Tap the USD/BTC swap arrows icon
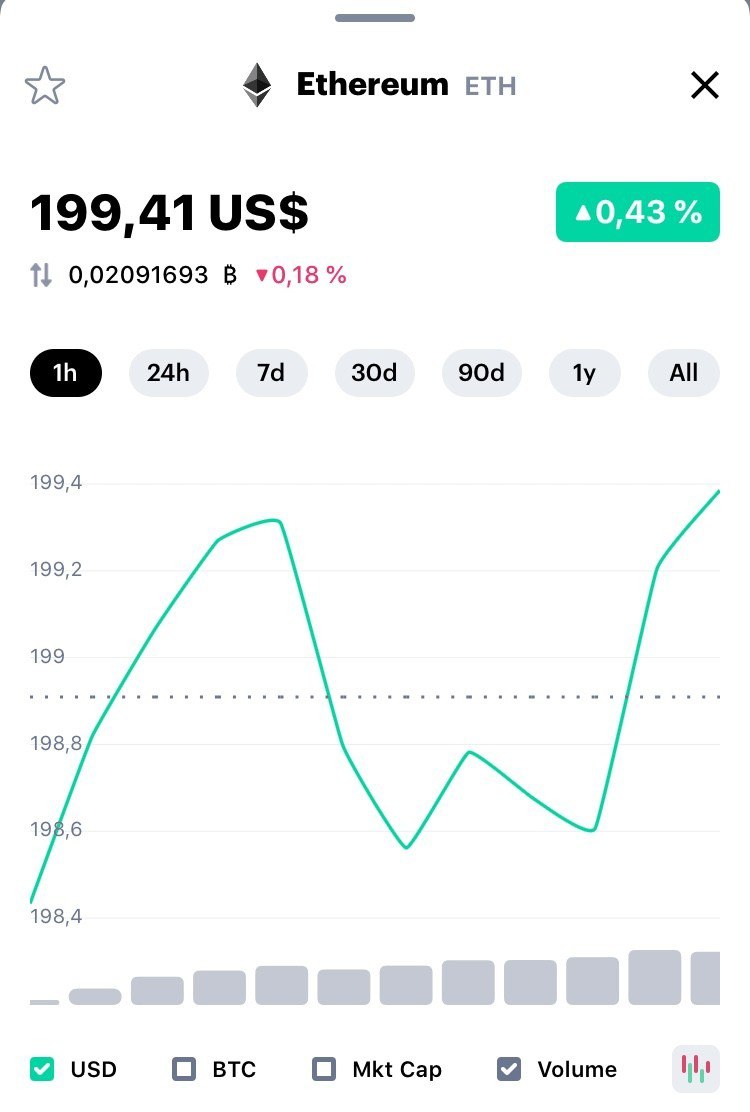 [41, 275]
